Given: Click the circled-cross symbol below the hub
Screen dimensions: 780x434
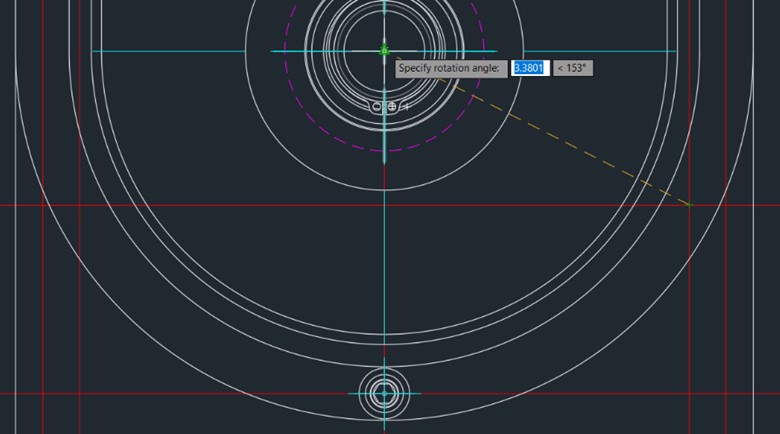Looking at the screenshot, I should [x=392, y=107].
